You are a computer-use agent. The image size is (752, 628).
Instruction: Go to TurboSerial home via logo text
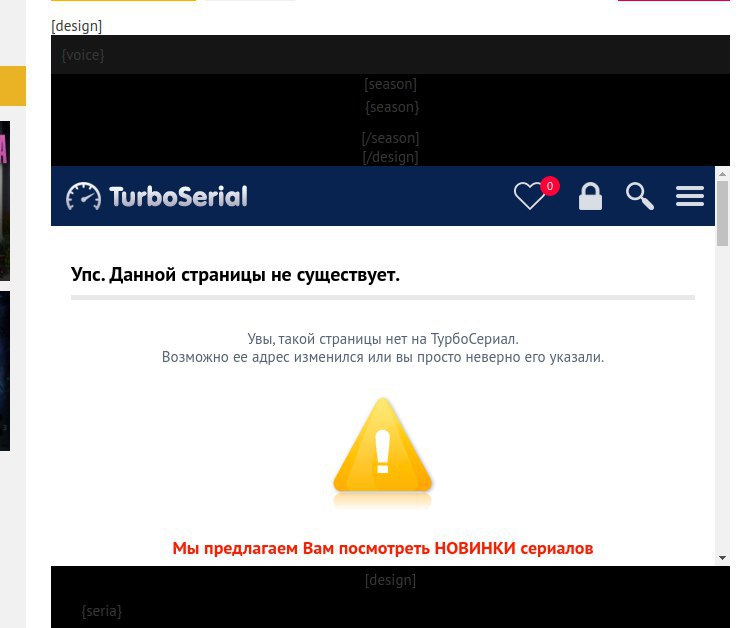[178, 196]
